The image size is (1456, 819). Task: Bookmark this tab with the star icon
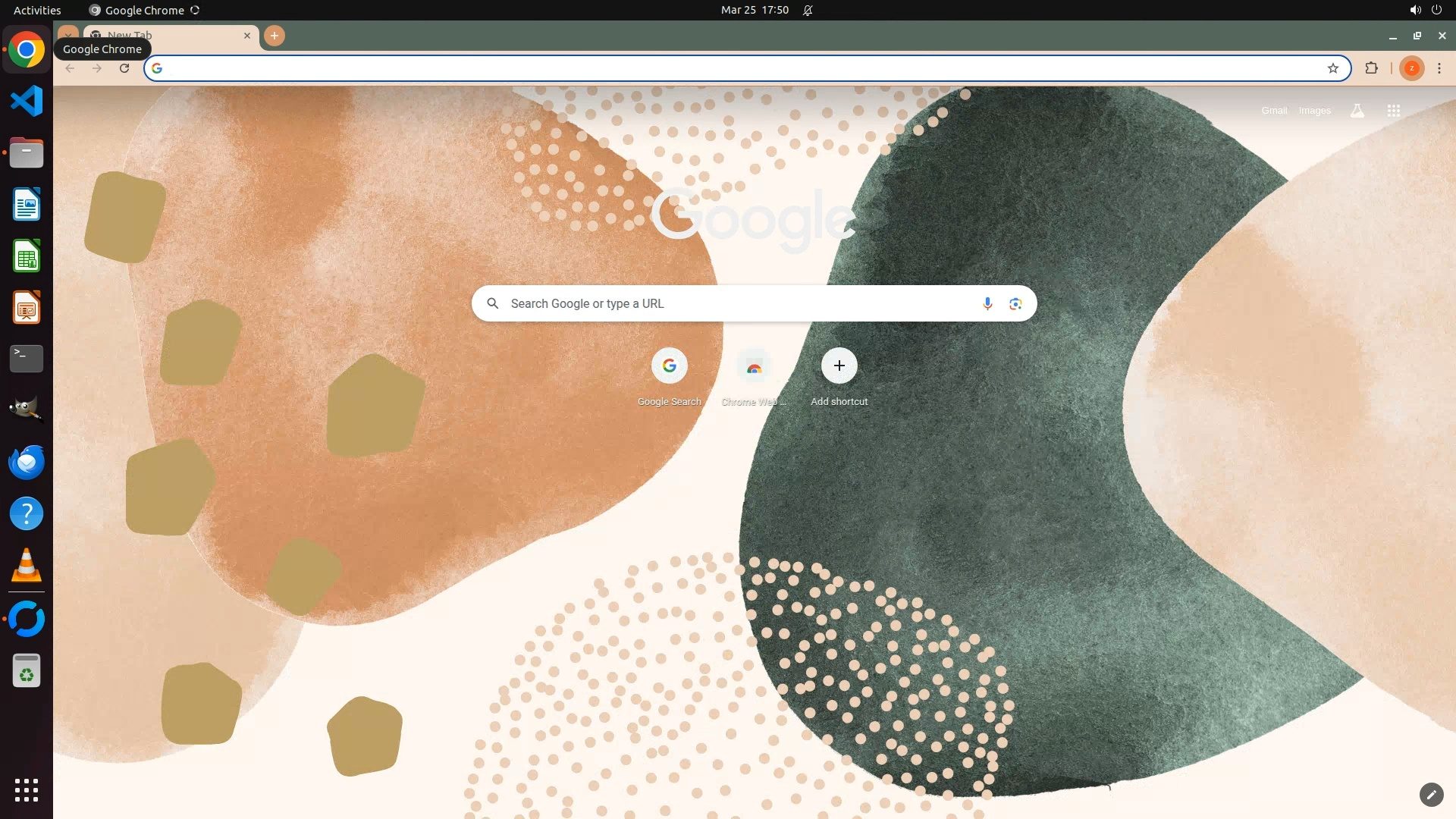tap(1332, 68)
